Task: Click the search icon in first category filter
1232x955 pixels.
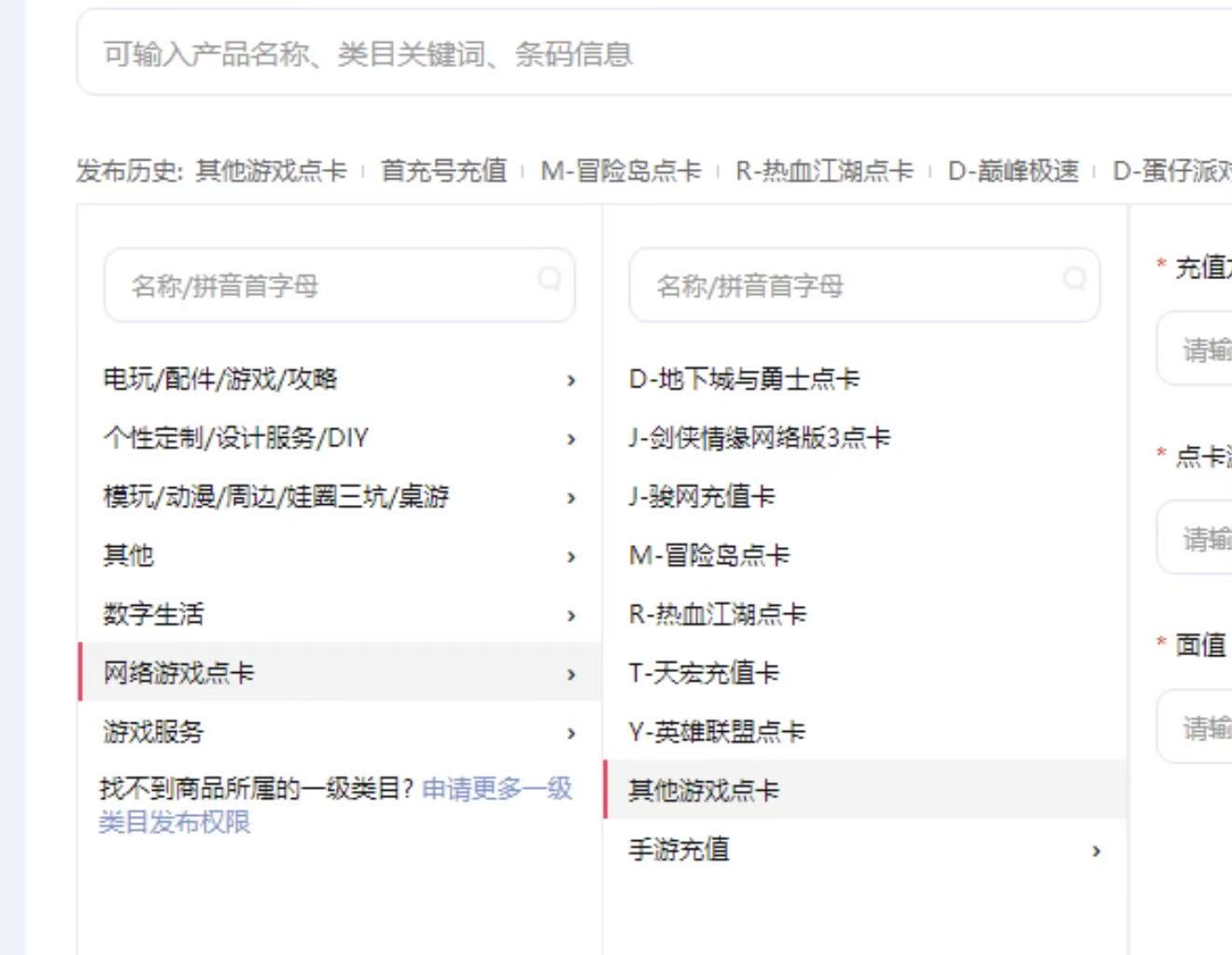Action: [550, 279]
